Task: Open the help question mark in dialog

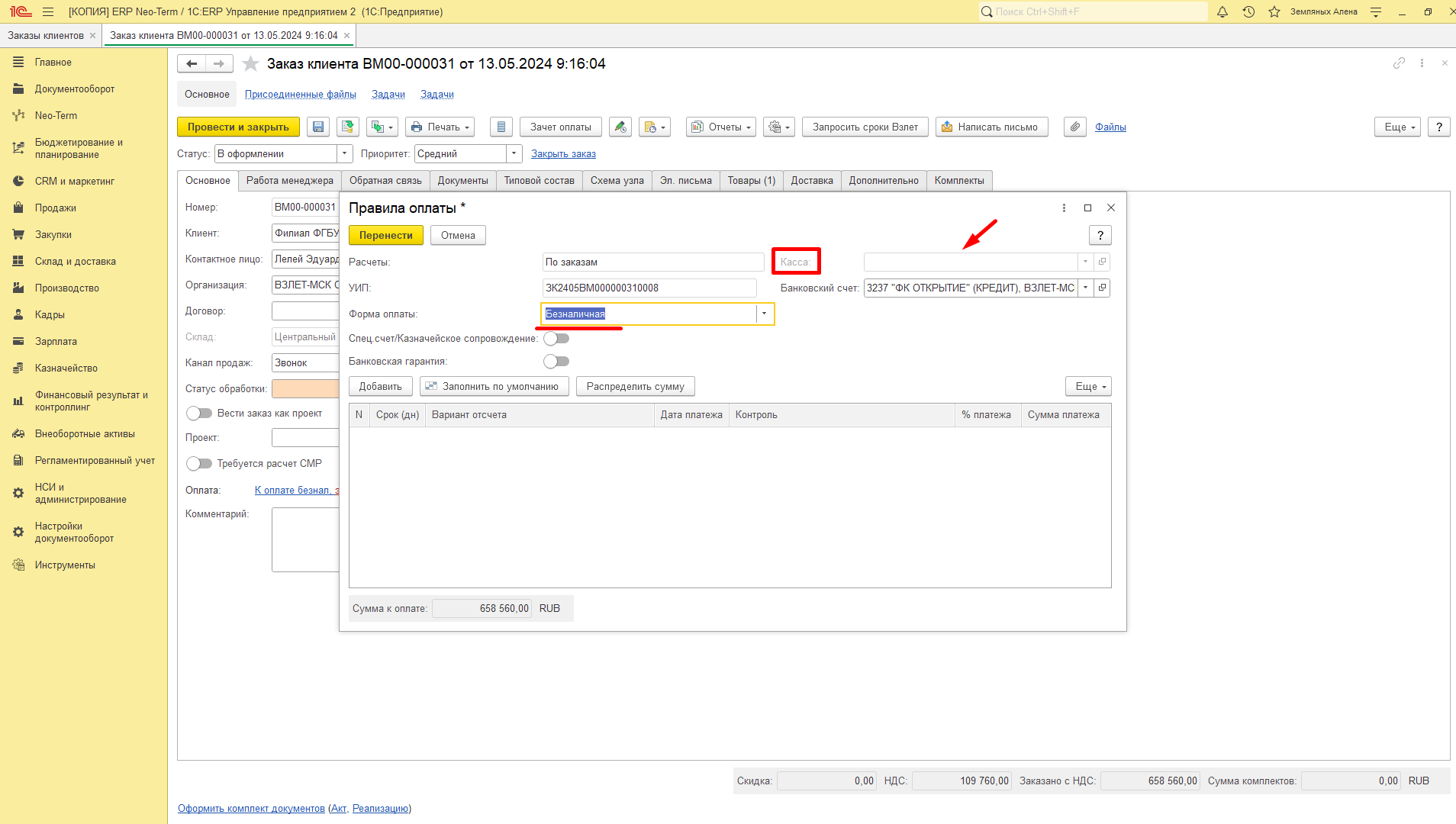Action: (x=1100, y=235)
